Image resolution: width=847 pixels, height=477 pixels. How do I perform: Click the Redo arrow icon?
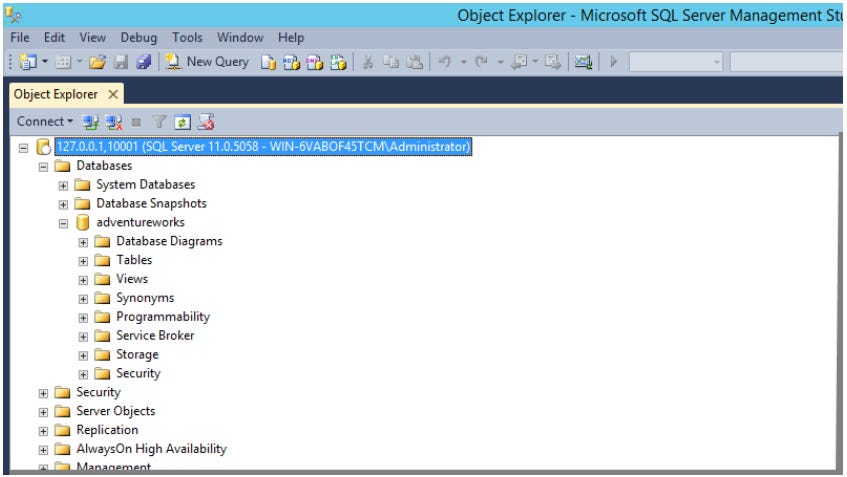[481, 62]
